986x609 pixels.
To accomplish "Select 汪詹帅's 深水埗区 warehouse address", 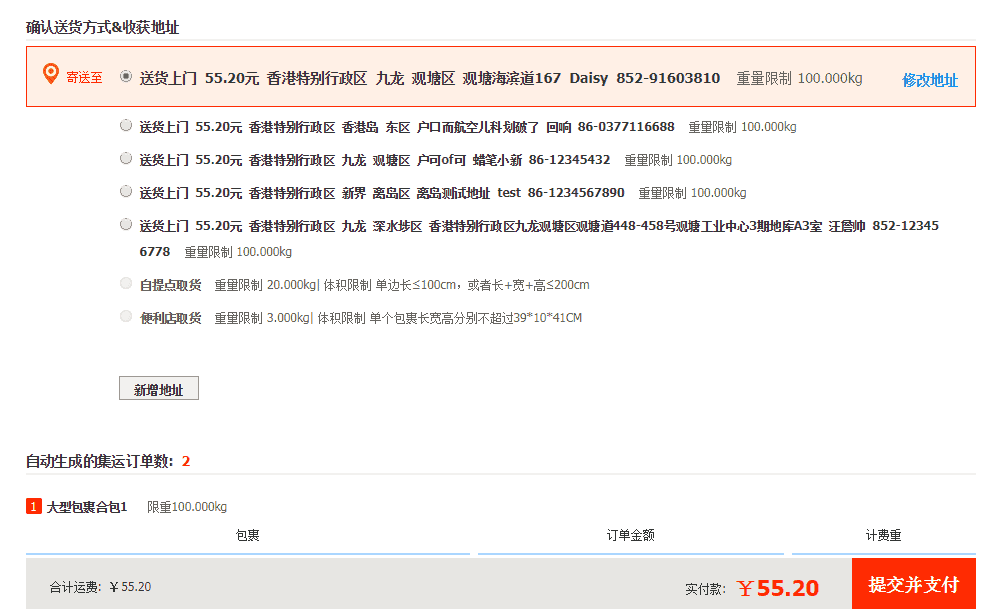I will click(126, 224).
